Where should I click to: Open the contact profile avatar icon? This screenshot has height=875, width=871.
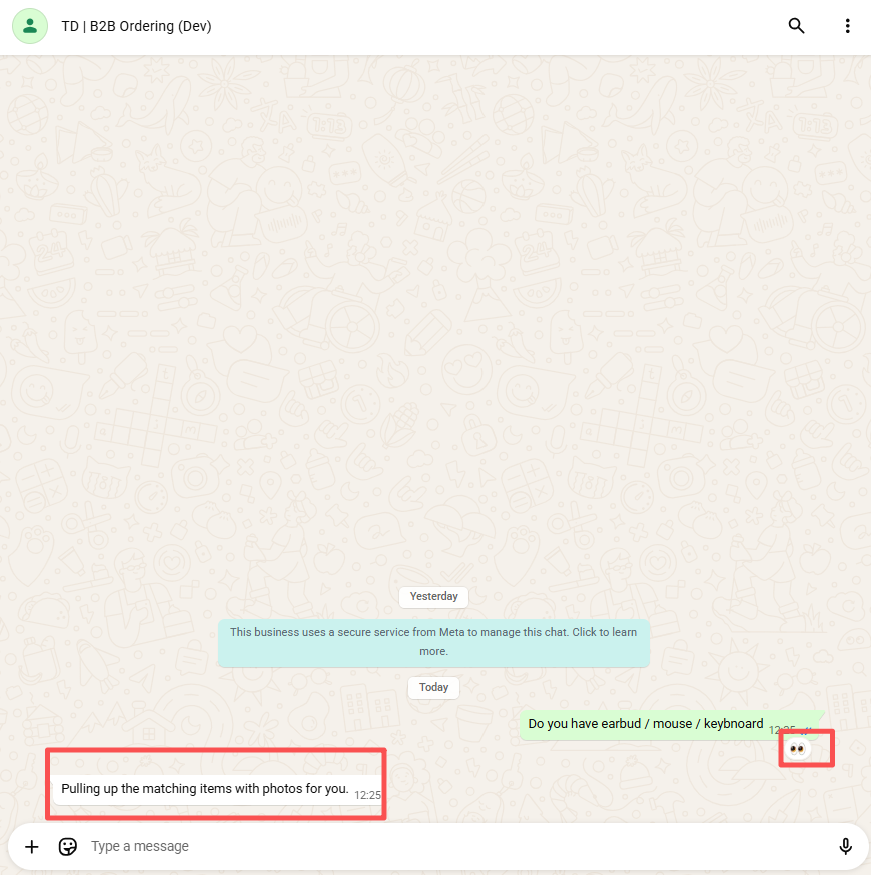pos(30,26)
